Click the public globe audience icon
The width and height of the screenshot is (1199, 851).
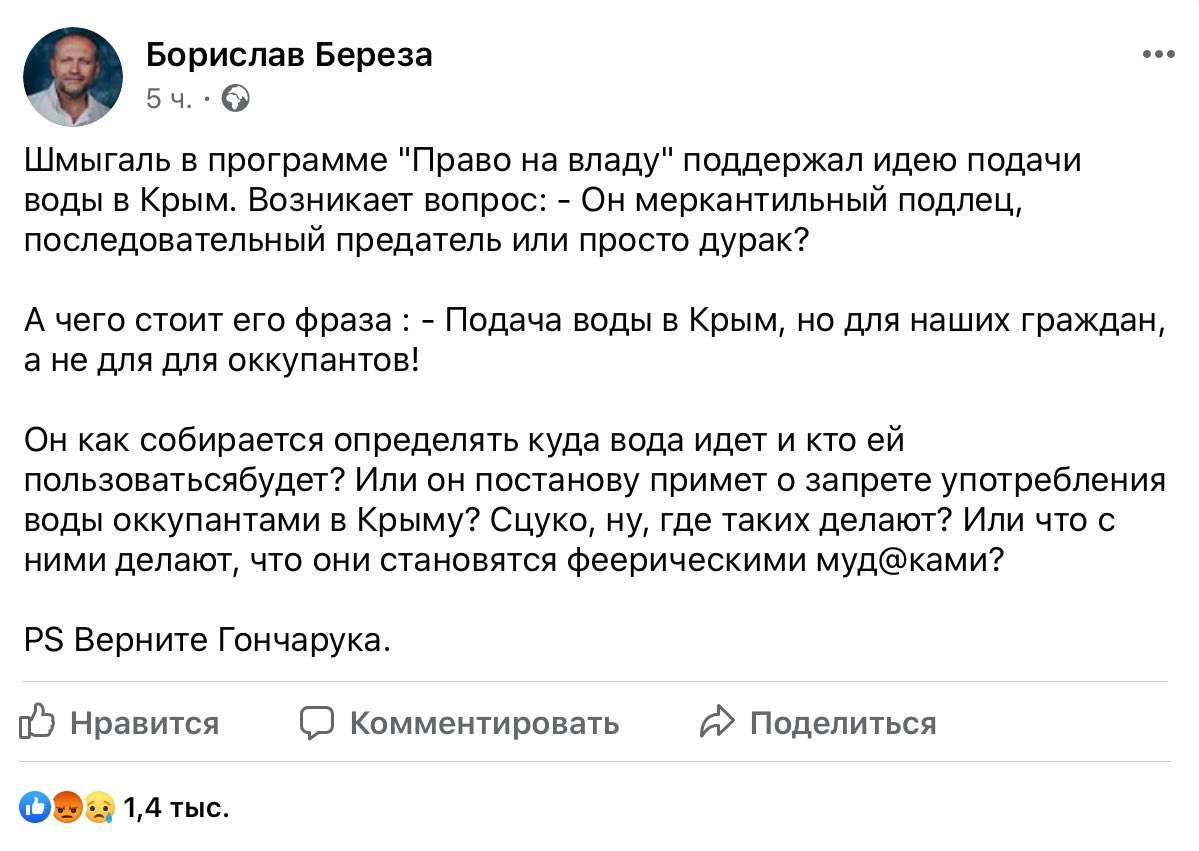[x=236, y=99]
